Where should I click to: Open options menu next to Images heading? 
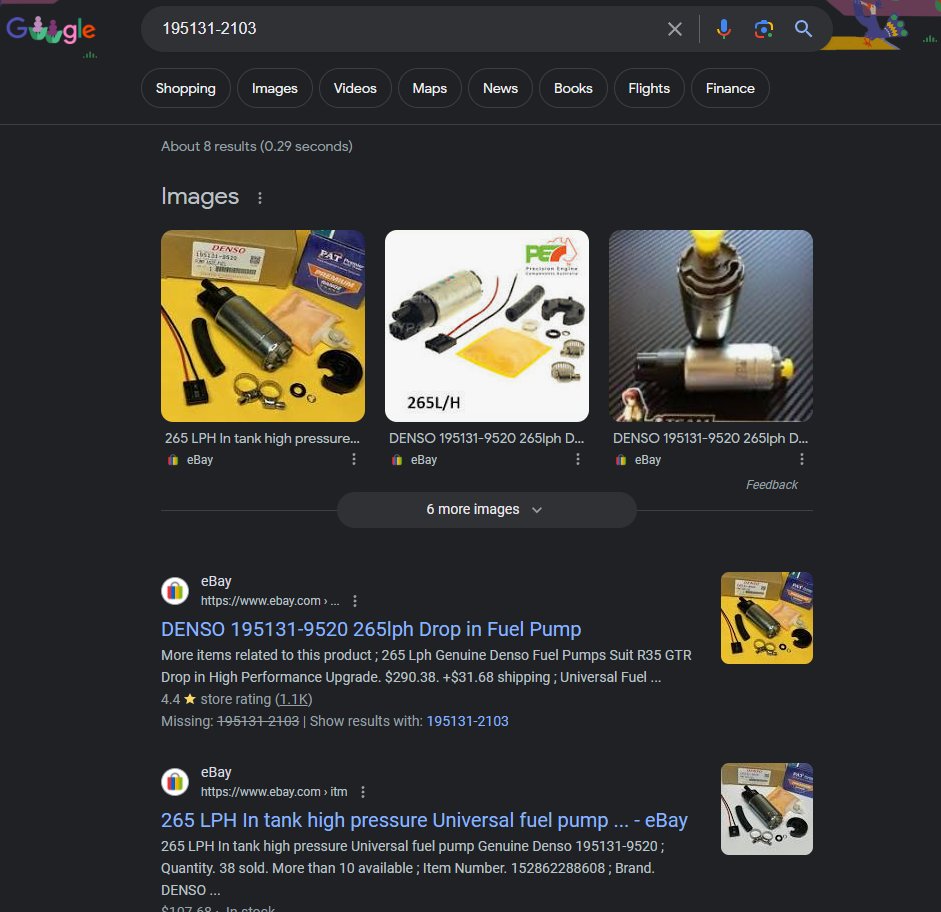pos(260,198)
